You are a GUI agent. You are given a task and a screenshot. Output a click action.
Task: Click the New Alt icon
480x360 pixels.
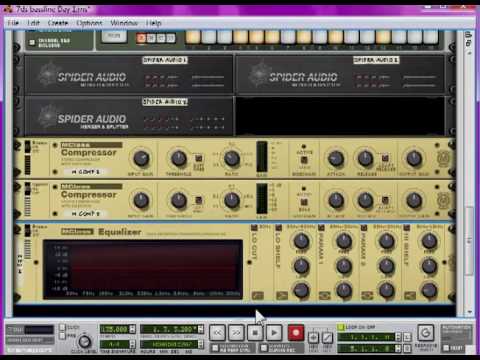click(327, 338)
